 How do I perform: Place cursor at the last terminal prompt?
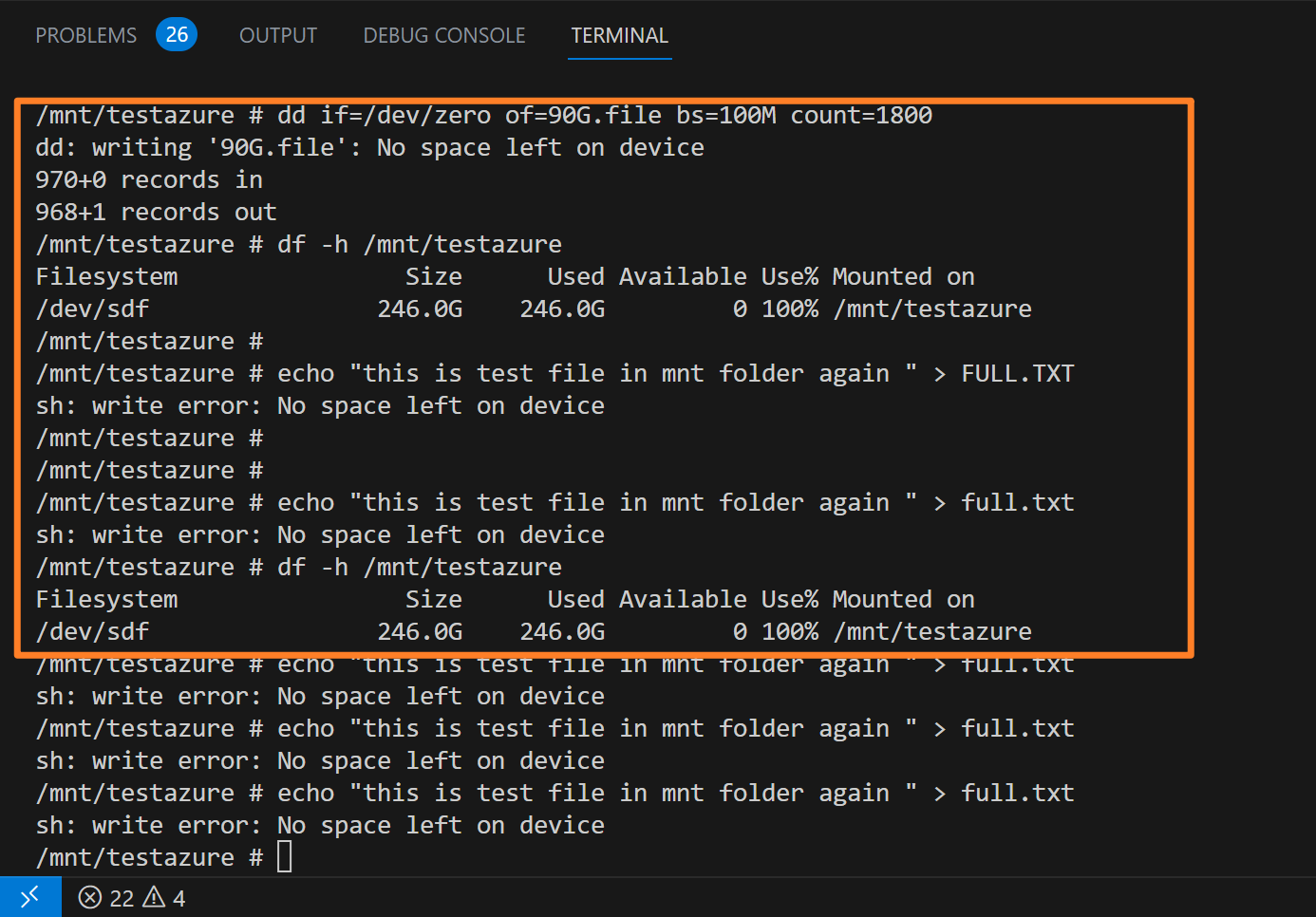click(285, 857)
